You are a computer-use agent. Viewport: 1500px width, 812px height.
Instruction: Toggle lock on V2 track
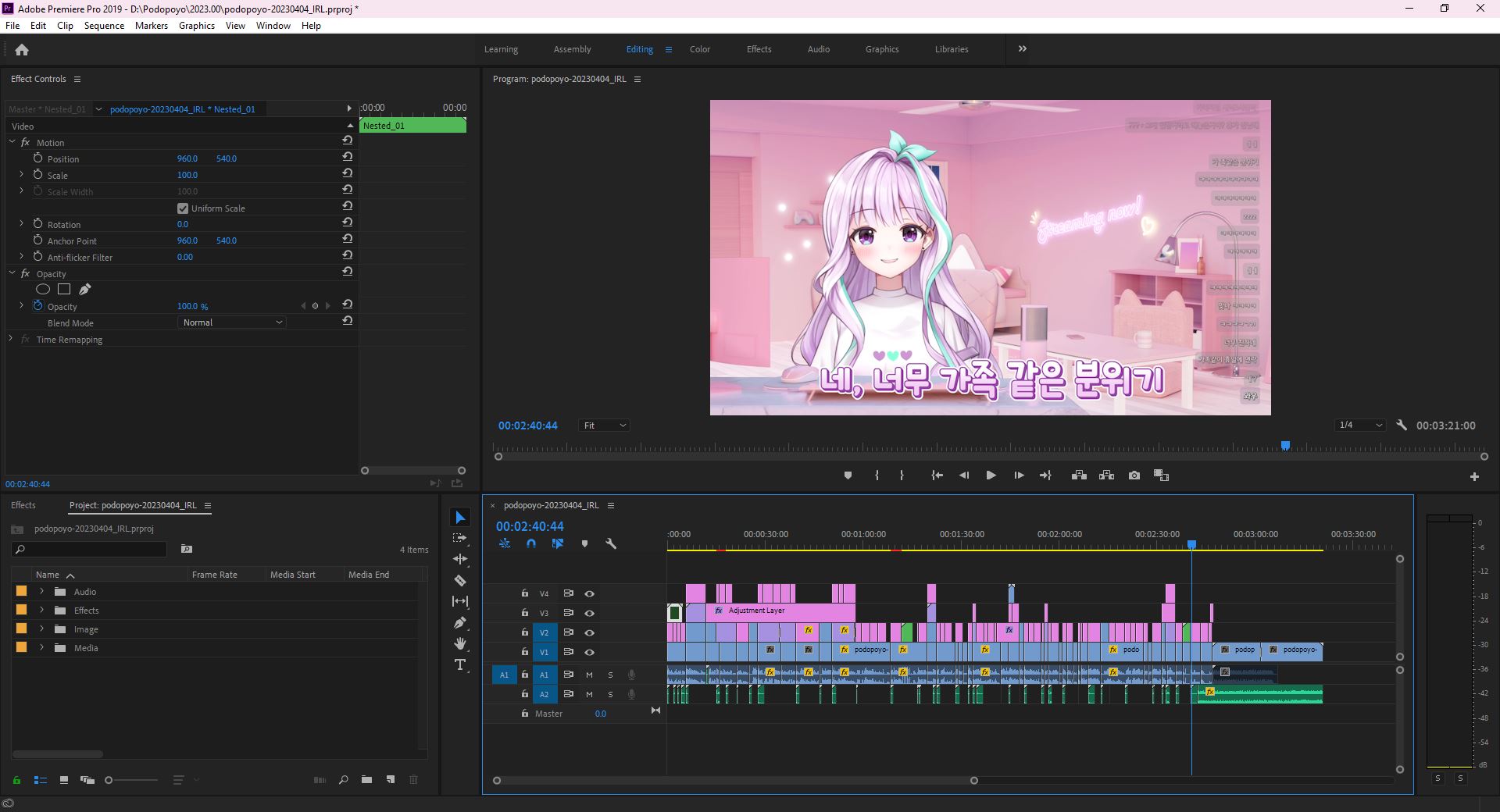[x=525, y=632]
